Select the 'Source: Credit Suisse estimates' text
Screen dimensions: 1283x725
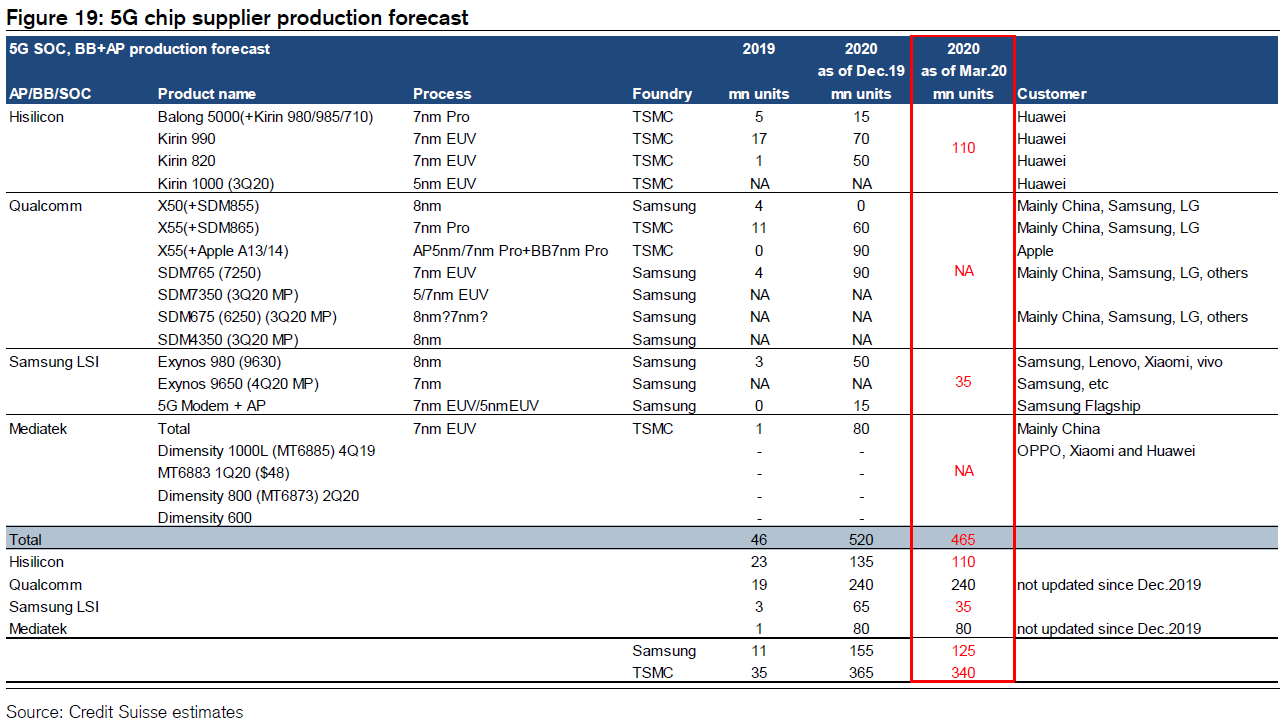(x=125, y=712)
